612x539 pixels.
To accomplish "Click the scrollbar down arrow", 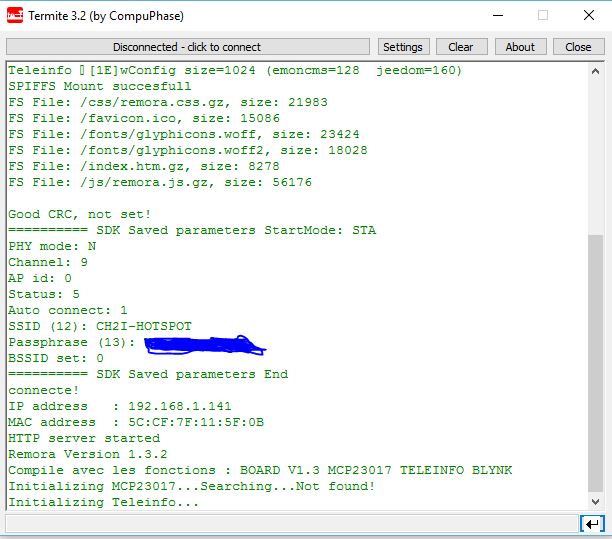I will click(x=595, y=502).
